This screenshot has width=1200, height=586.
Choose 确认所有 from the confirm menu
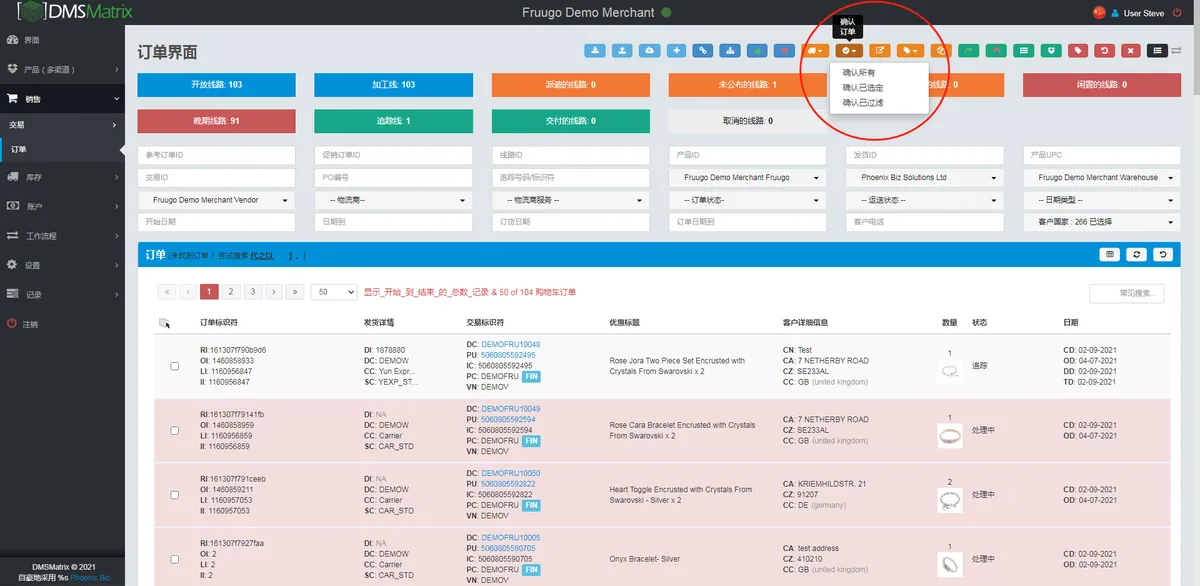coord(859,73)
